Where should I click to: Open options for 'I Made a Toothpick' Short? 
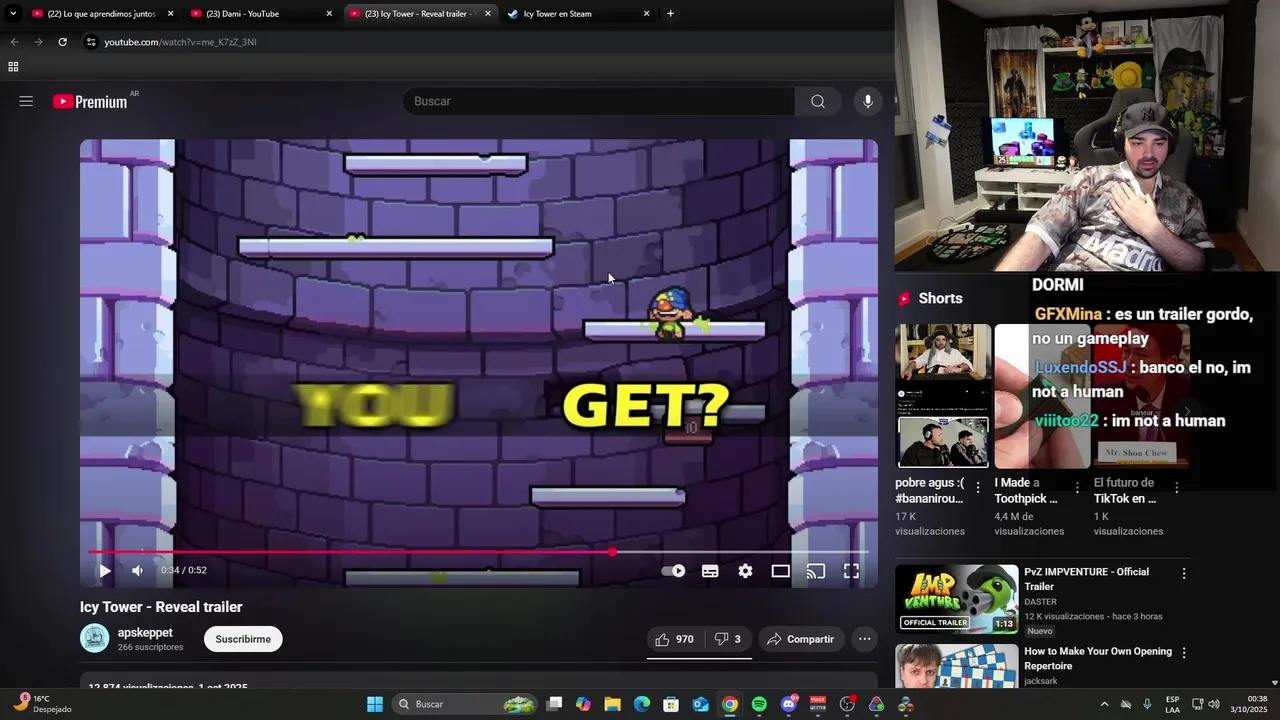1077,488
